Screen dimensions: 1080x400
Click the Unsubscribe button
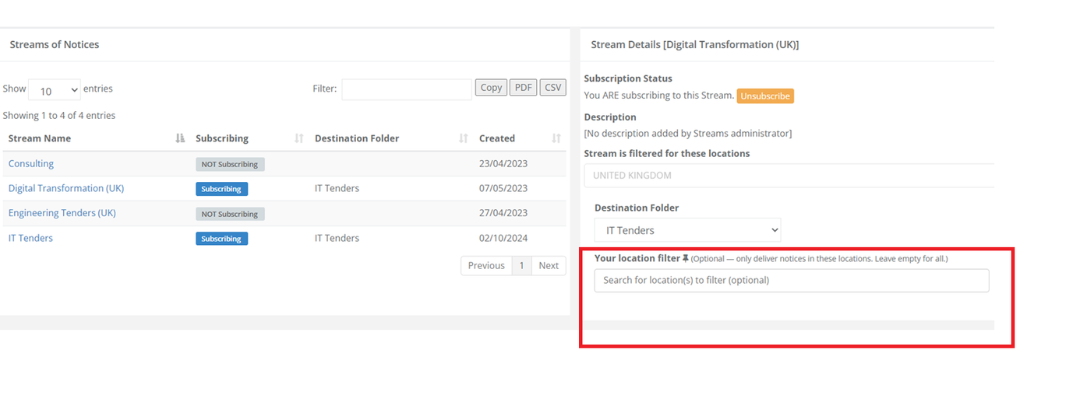[765, 96]
